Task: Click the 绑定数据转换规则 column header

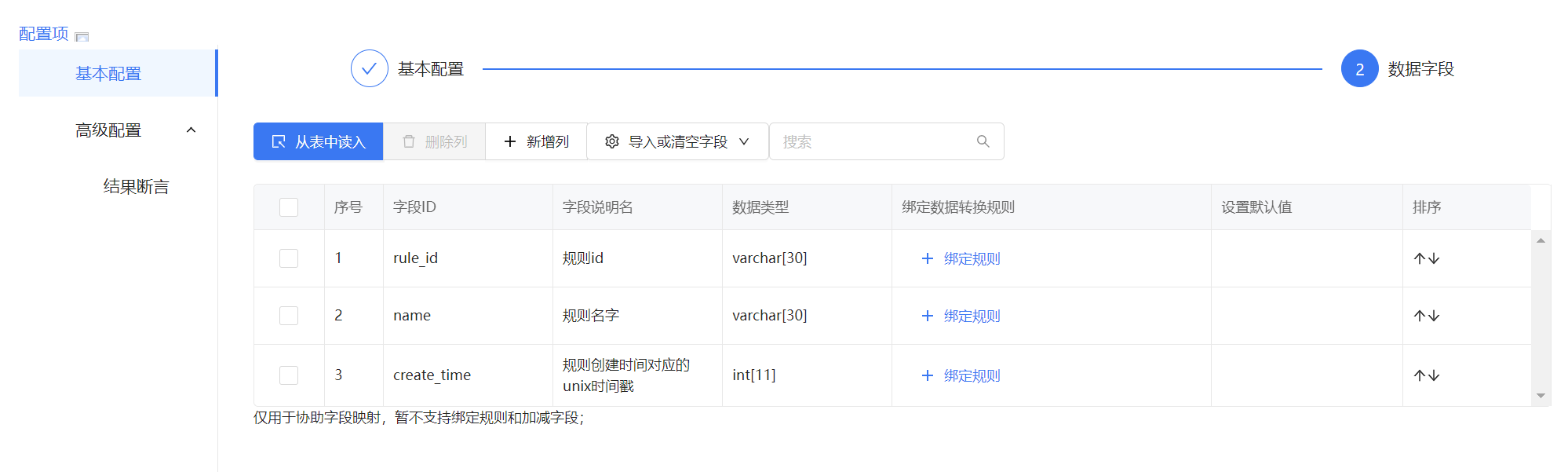Action: 1052,207
